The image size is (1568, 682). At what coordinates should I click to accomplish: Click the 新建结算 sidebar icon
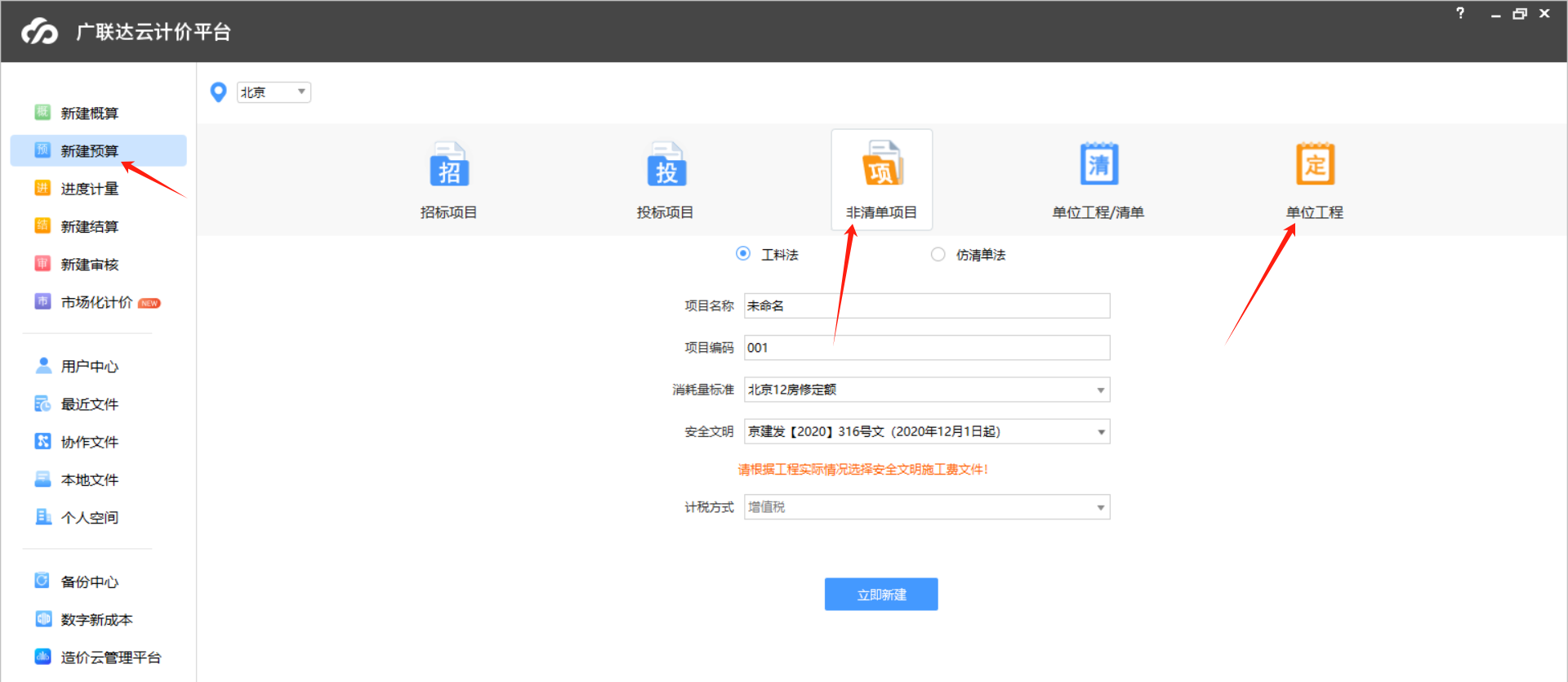(x=42, y=226)
